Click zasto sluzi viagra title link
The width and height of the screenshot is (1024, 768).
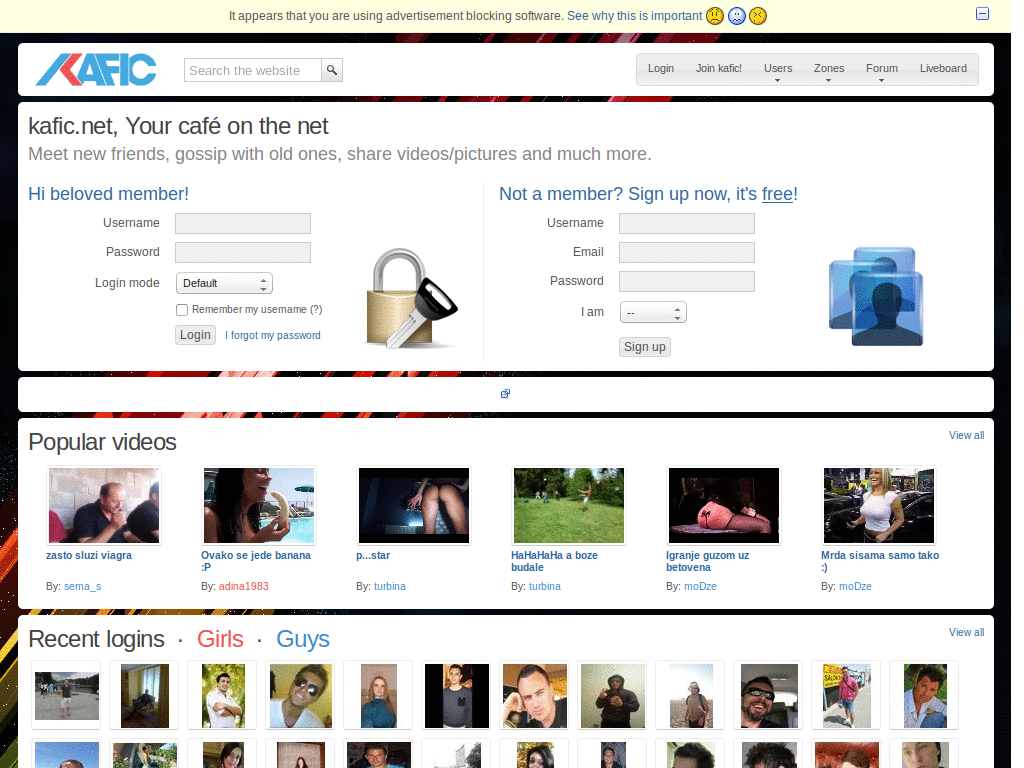pyautogui.click(x=89, y=556)
